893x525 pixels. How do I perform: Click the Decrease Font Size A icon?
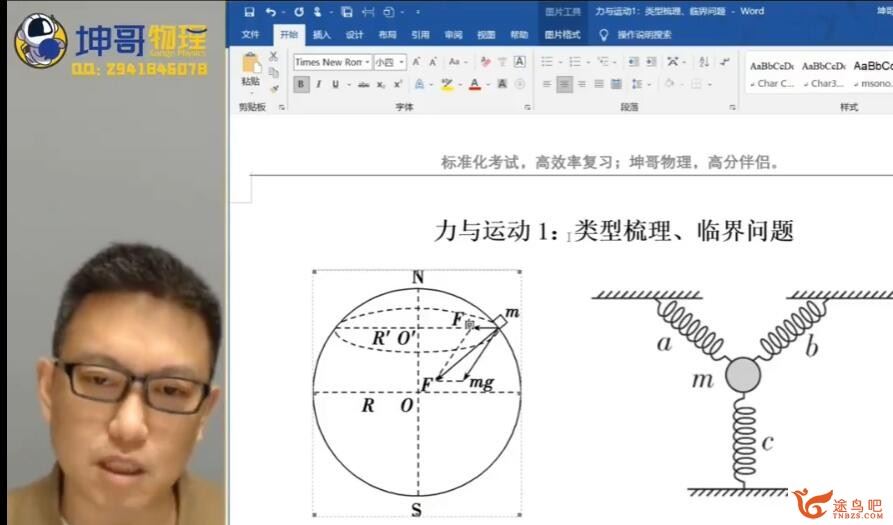click(433, 61)
